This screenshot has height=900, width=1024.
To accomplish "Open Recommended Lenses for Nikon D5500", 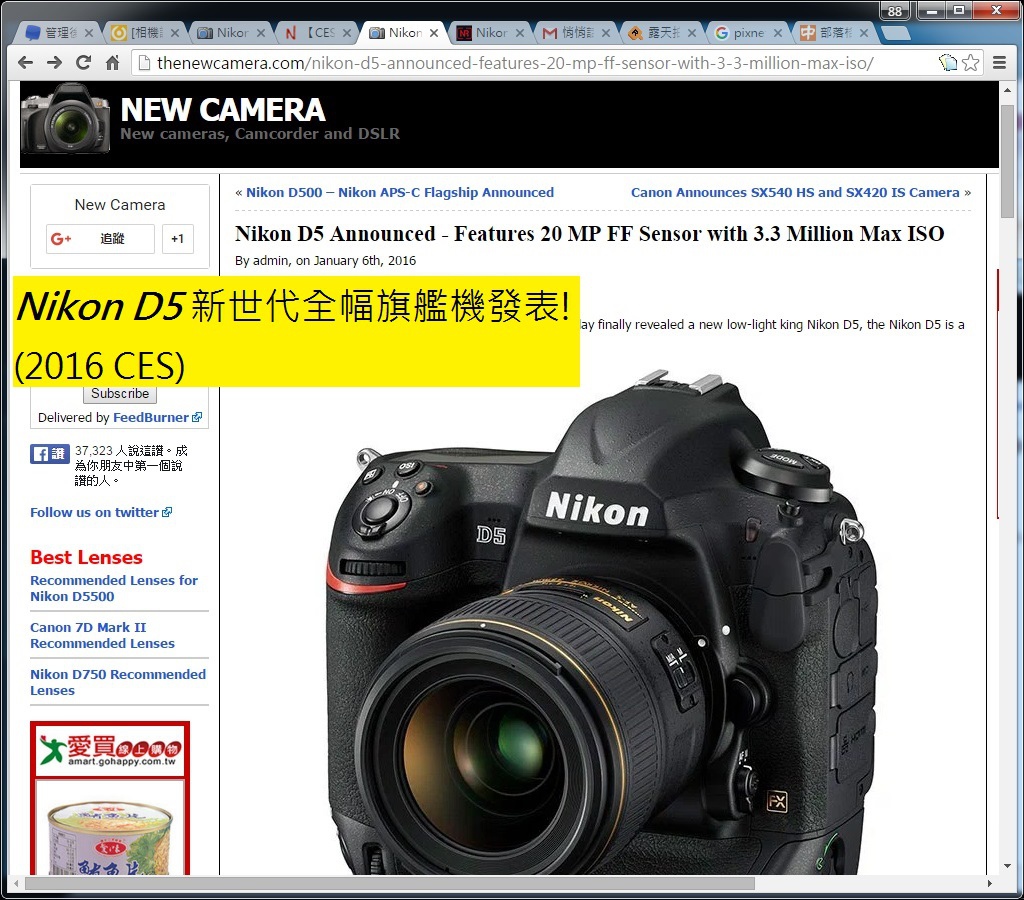I will coord(114,588).
